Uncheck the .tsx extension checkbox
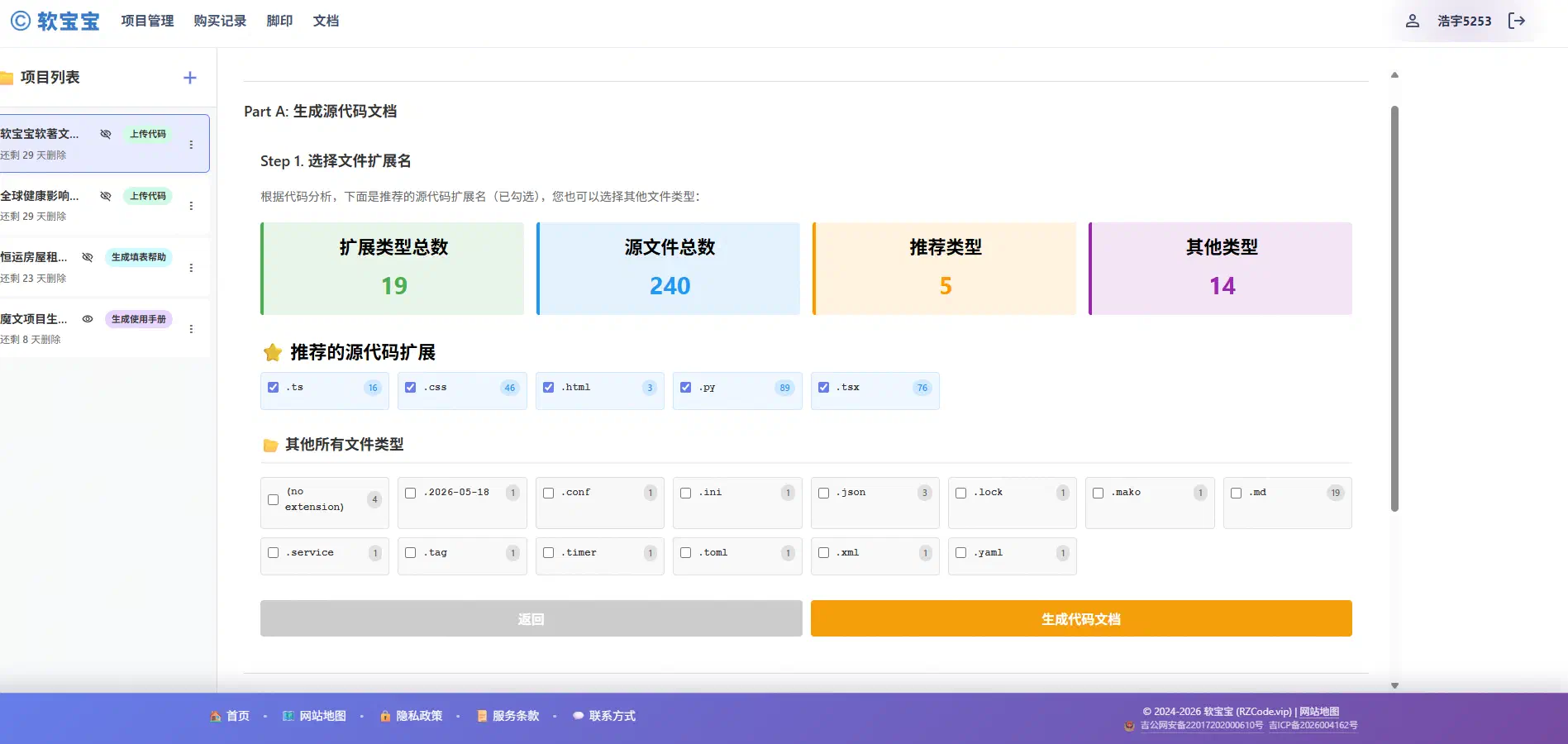 pos(824,387)
